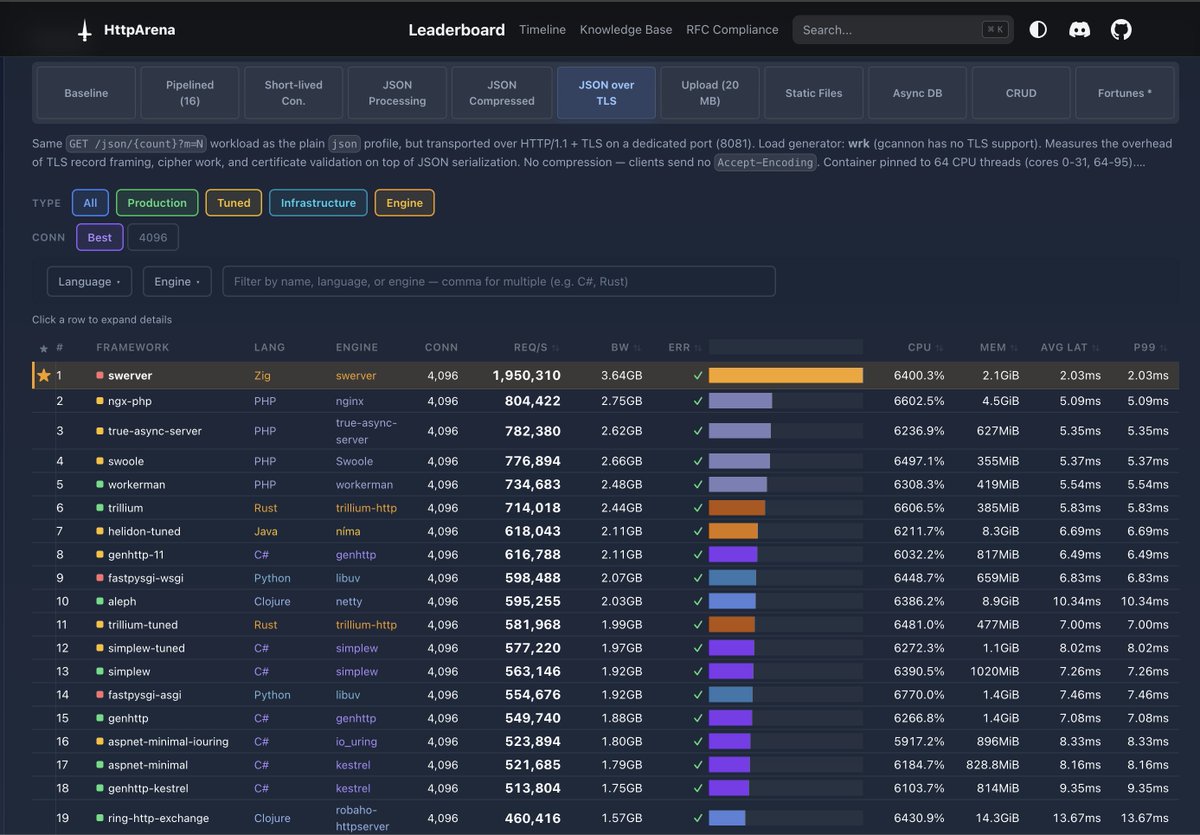Toggle the Engine type filter
Screen dimensions: 1200x835
pos(404,203)
